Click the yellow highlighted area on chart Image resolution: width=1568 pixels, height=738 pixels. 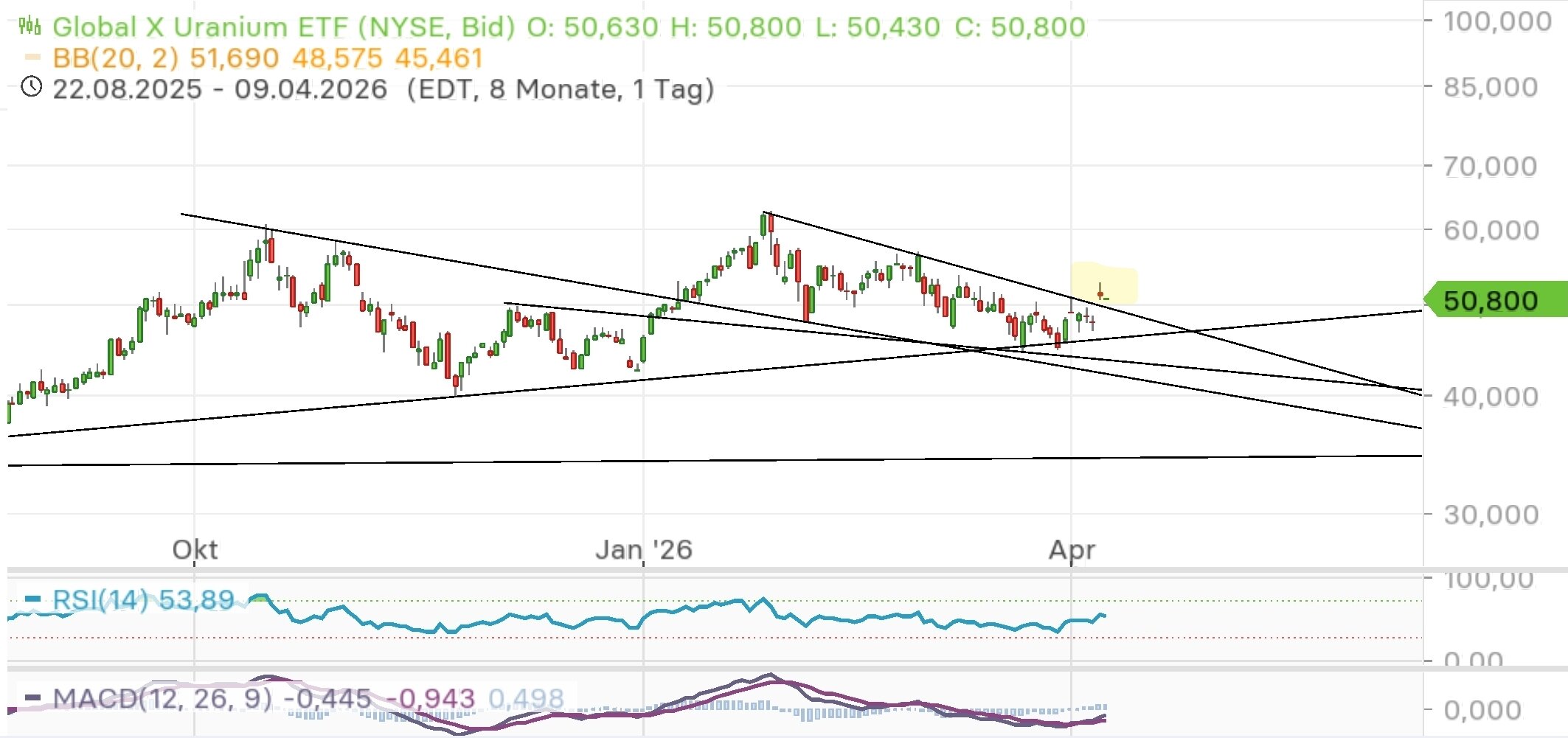(1104, 283)
